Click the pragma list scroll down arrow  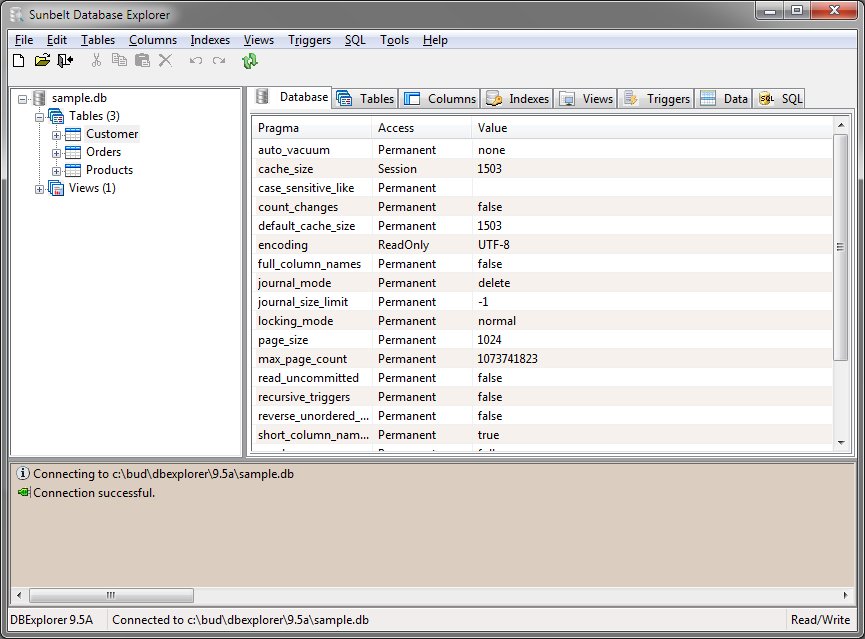click(841, 443)
